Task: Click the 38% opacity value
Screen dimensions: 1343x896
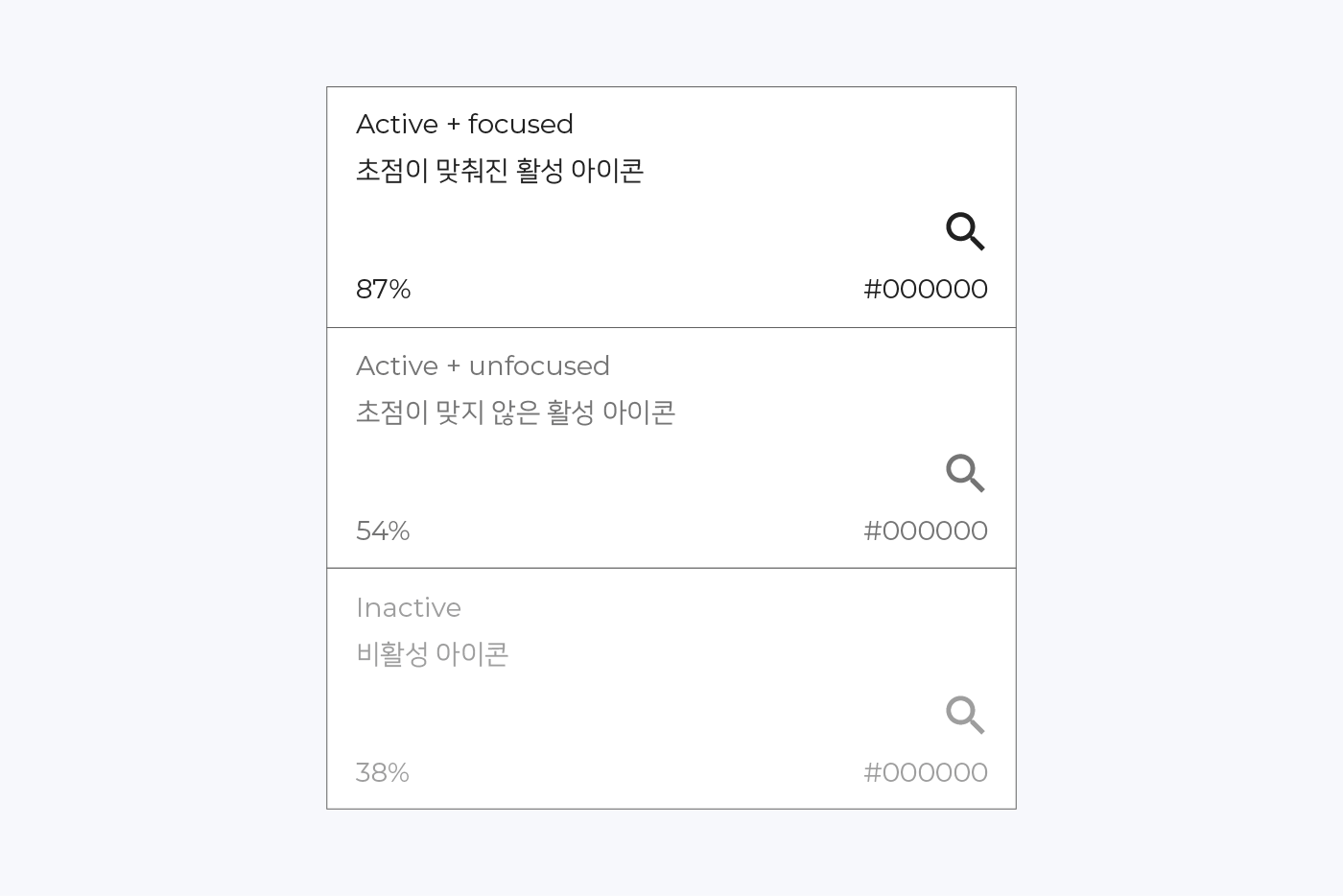Action: 383,772
